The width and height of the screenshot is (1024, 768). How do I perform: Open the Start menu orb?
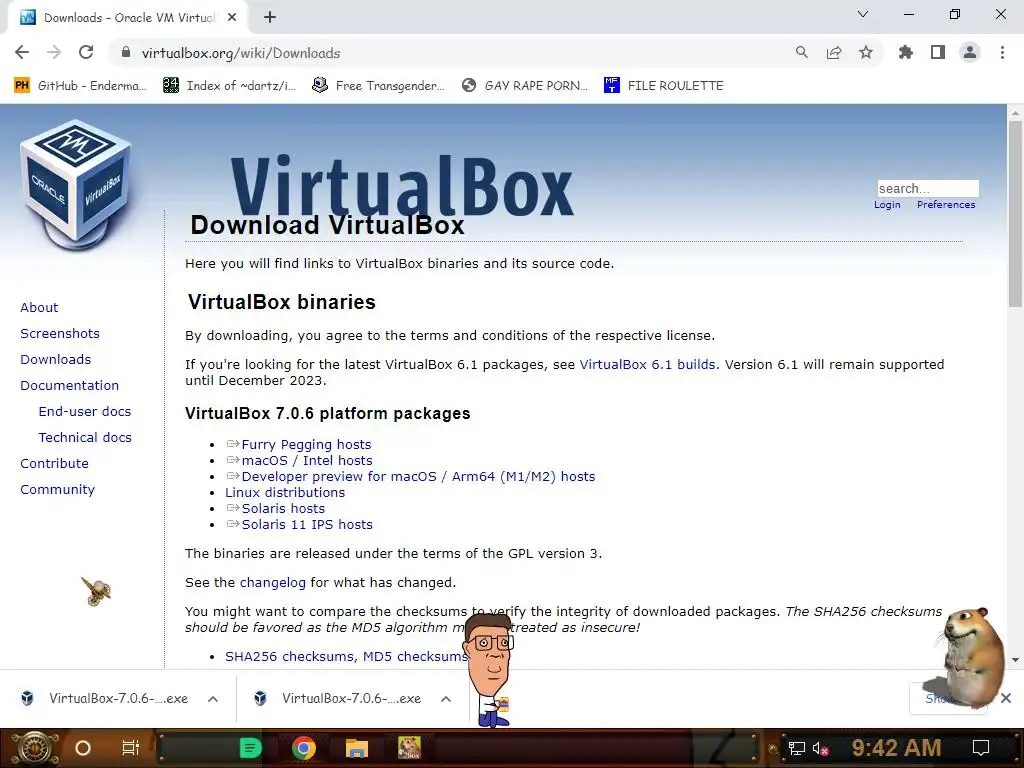point(33,748)
